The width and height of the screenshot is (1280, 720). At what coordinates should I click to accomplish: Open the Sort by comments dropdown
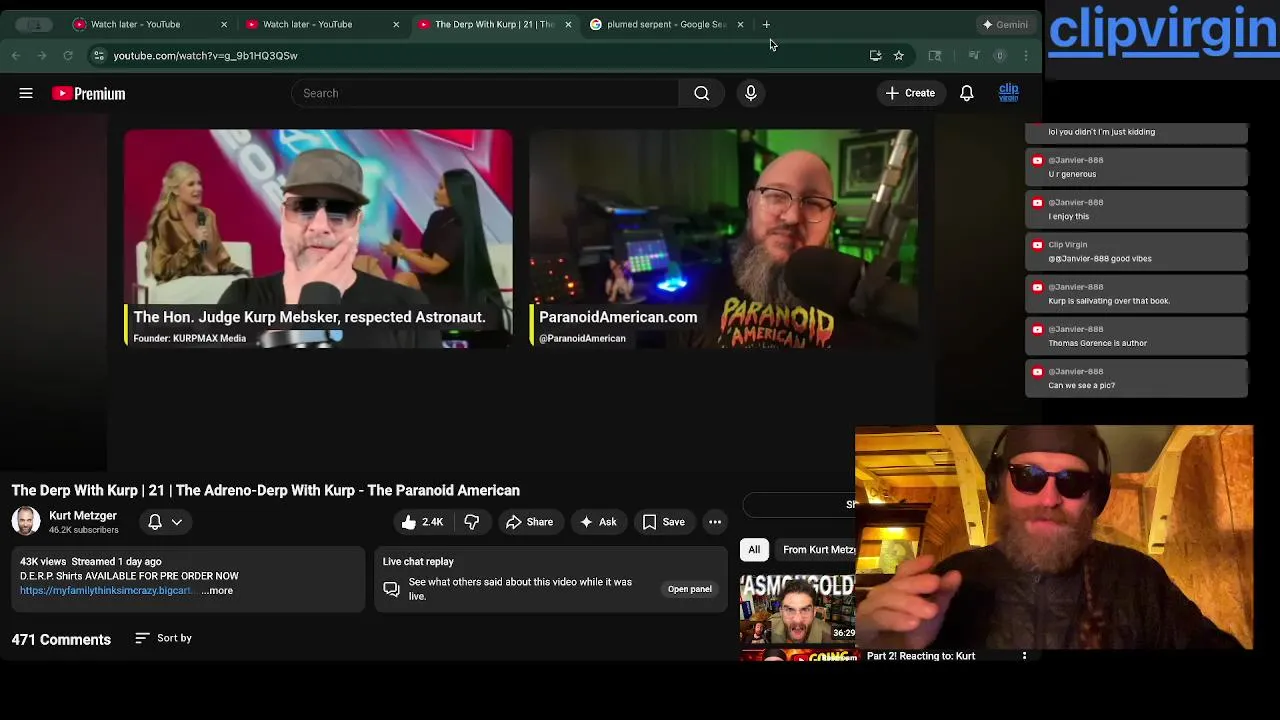pos(163,638)
